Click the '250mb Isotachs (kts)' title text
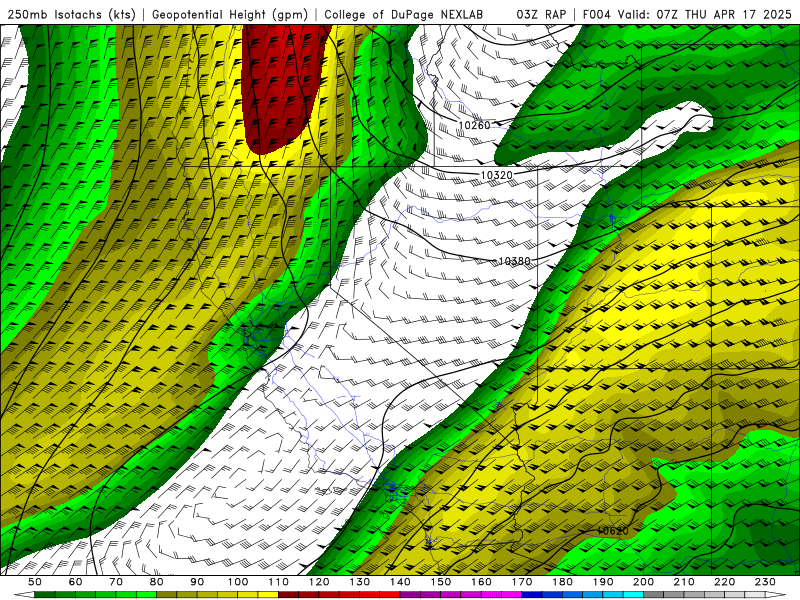 72,15
